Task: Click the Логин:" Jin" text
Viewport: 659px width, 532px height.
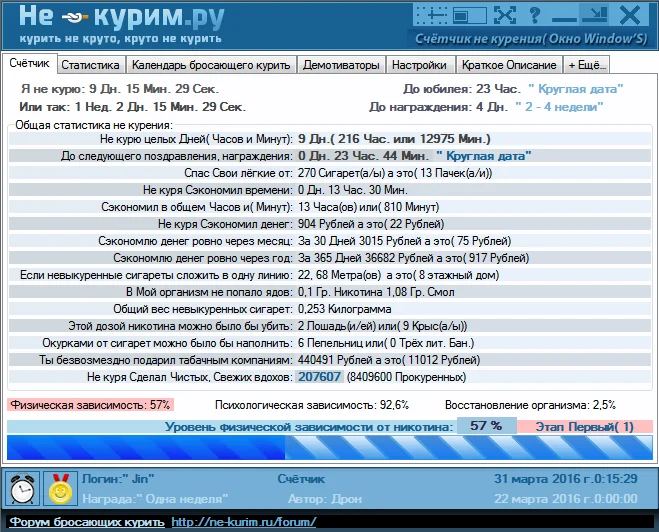Action: coord(118,479)
